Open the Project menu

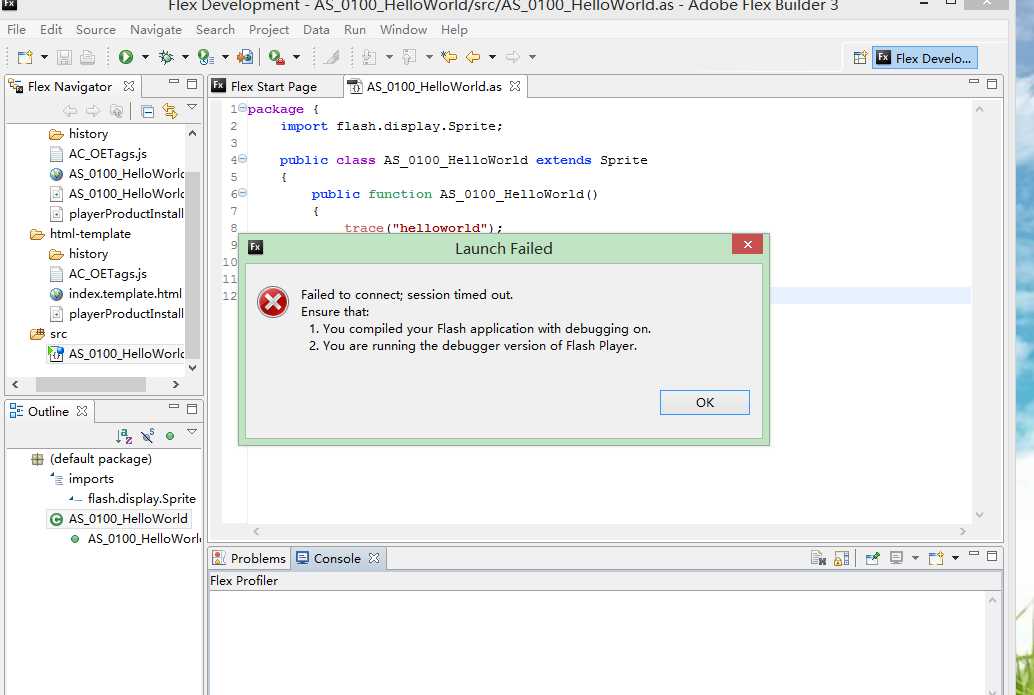(x=269, y=30)
